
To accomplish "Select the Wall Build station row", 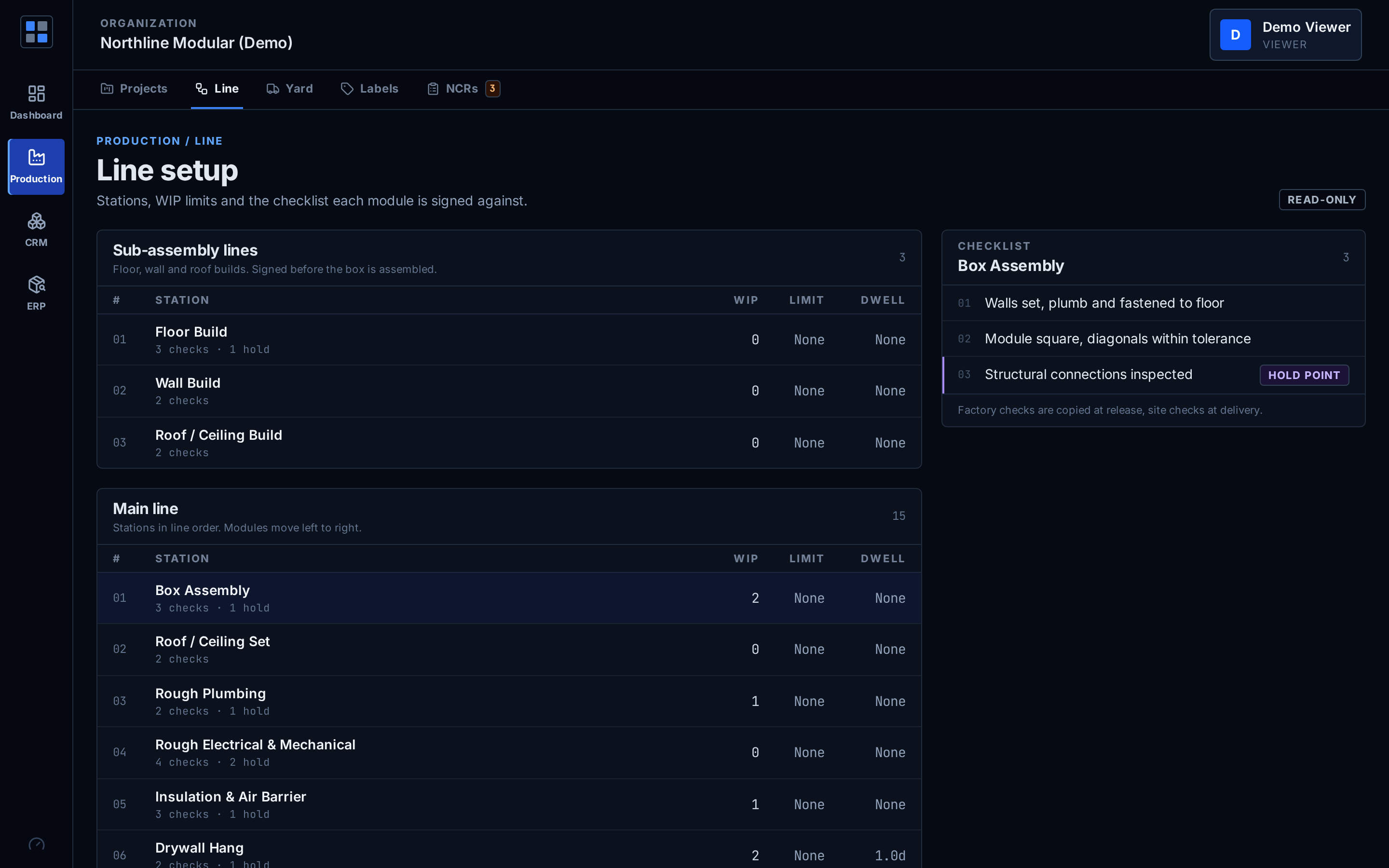I will [509, 391].
